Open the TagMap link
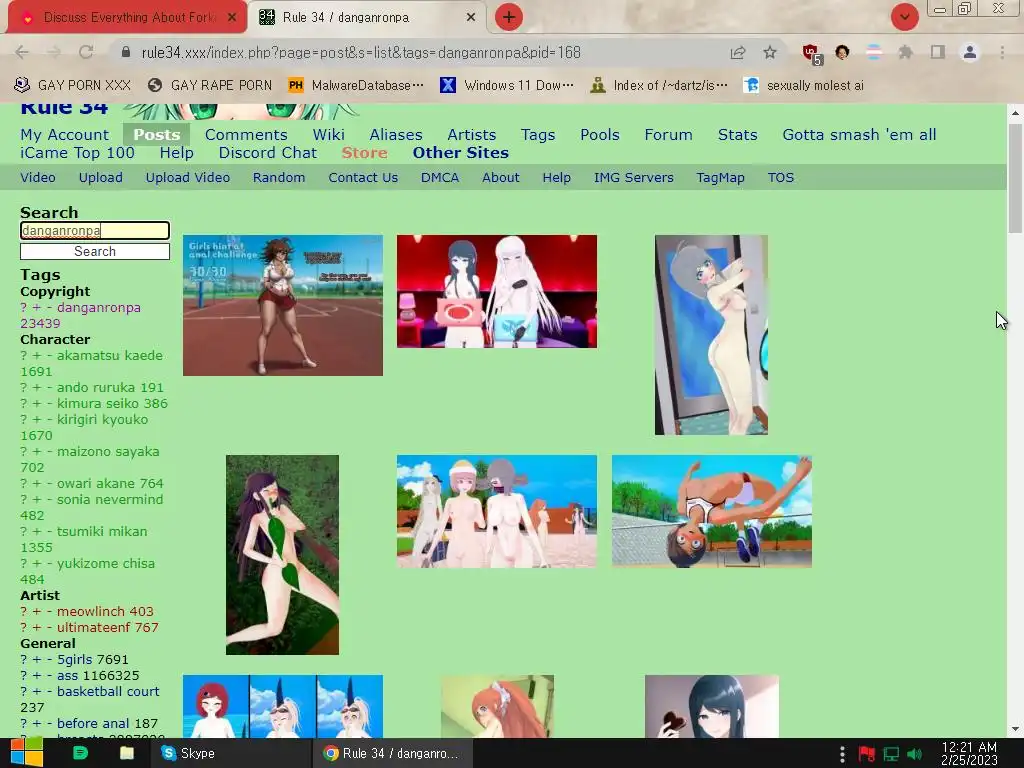1024x768 pixels. click(720, 178)
